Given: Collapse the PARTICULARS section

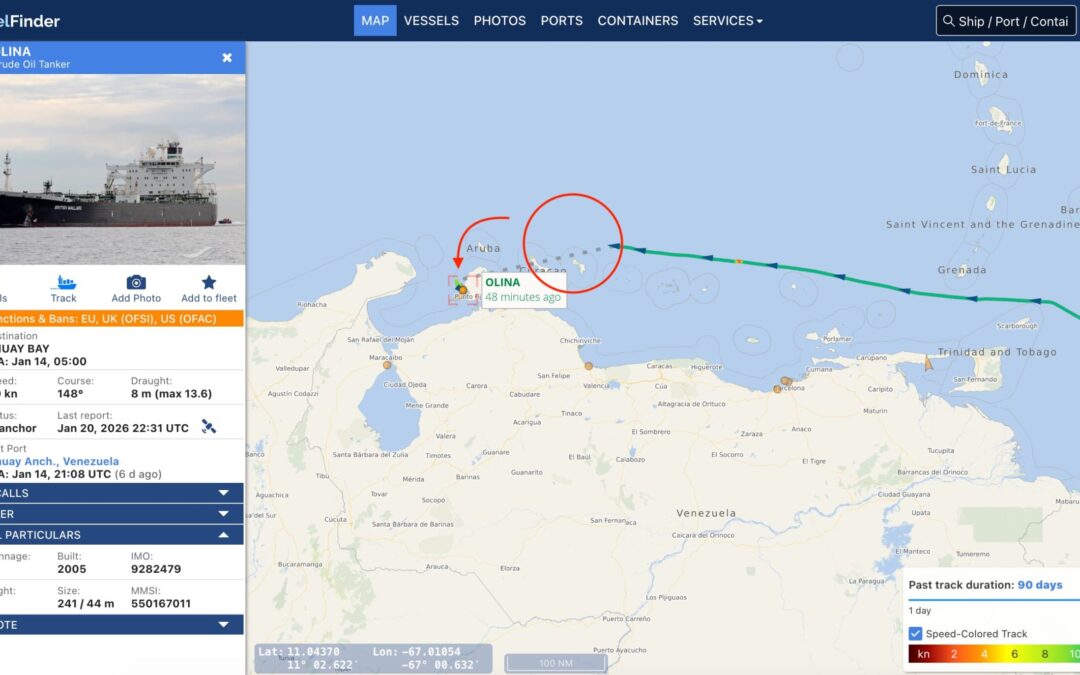Looking at the screenshot, I should [223, 534].
